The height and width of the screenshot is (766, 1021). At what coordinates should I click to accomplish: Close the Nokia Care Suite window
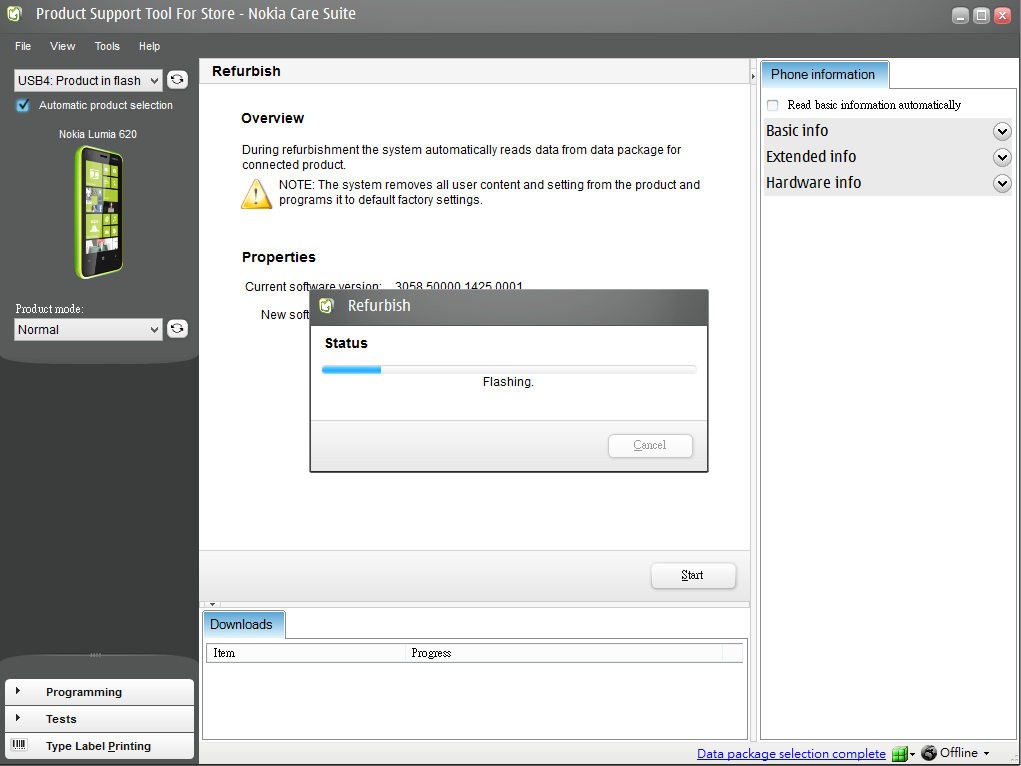pyautogui.click(x=1003, y=16)
